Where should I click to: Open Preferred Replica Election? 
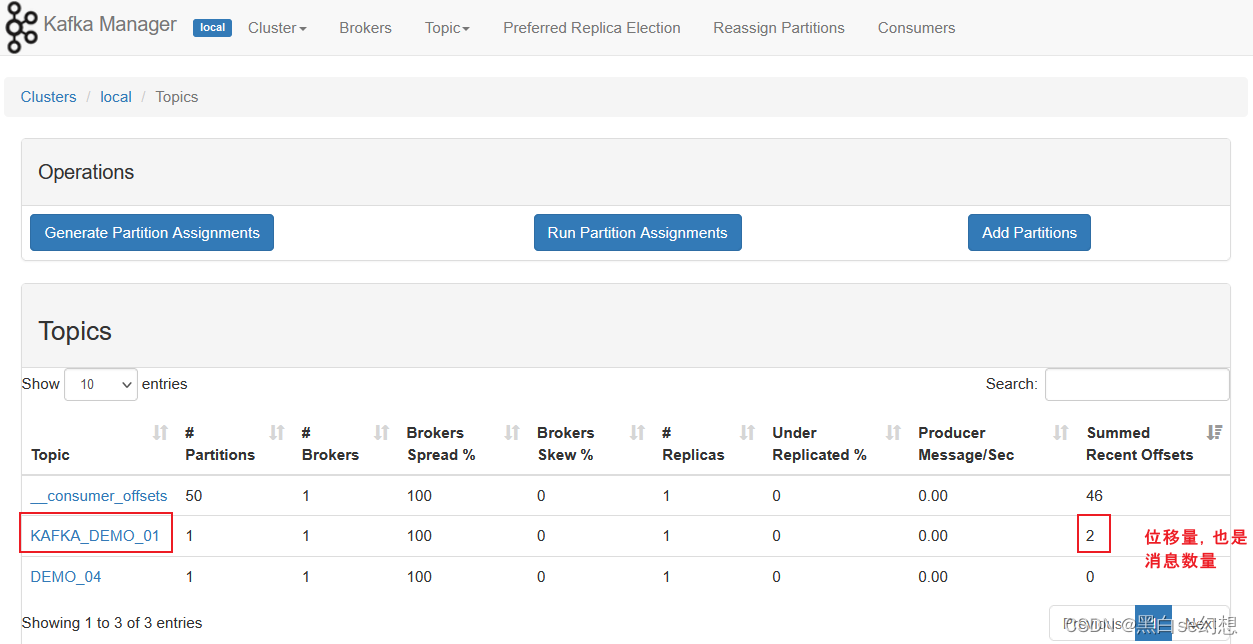tap(592, 28)
